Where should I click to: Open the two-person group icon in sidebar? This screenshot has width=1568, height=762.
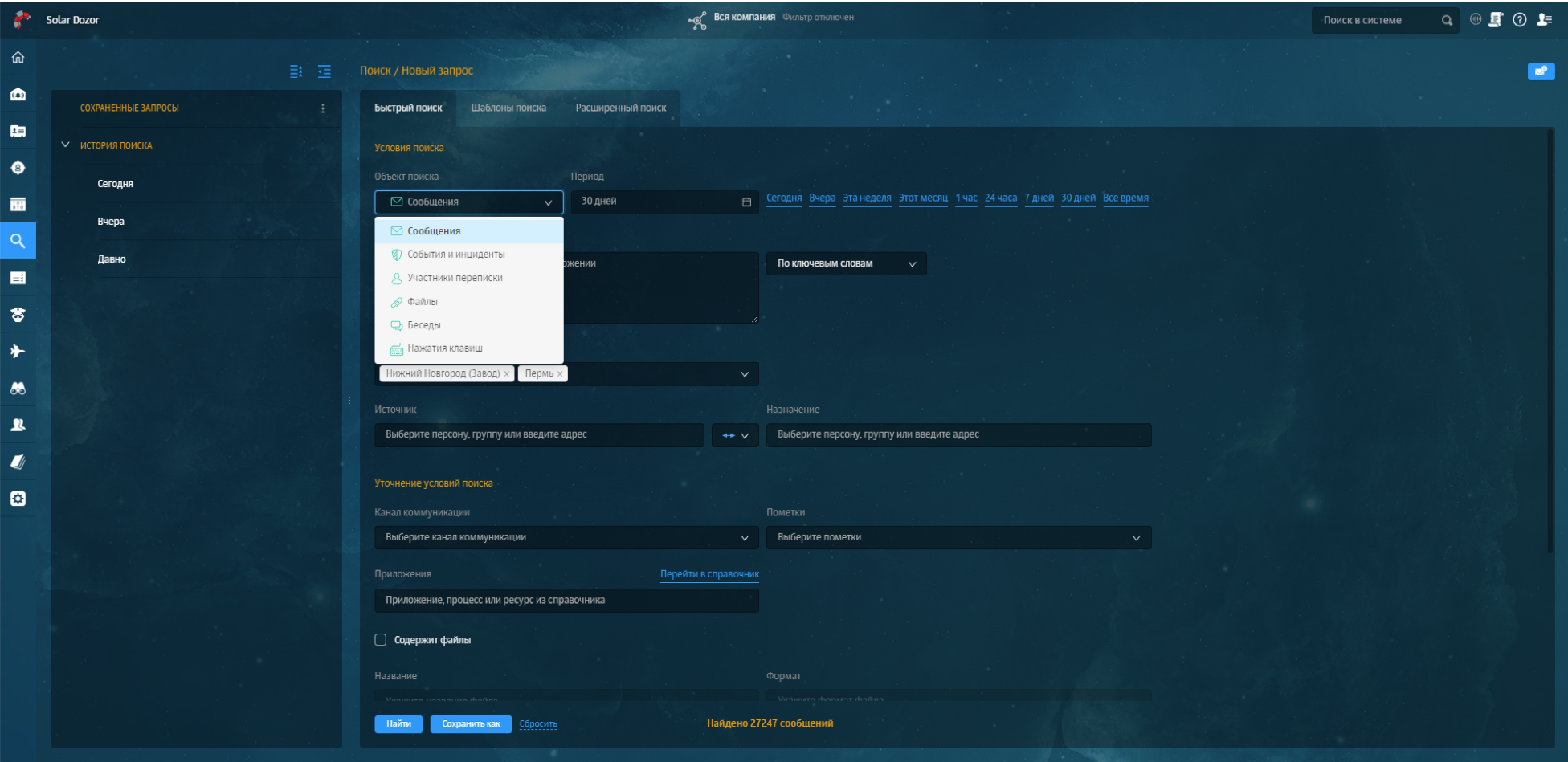tap(18, 425)
